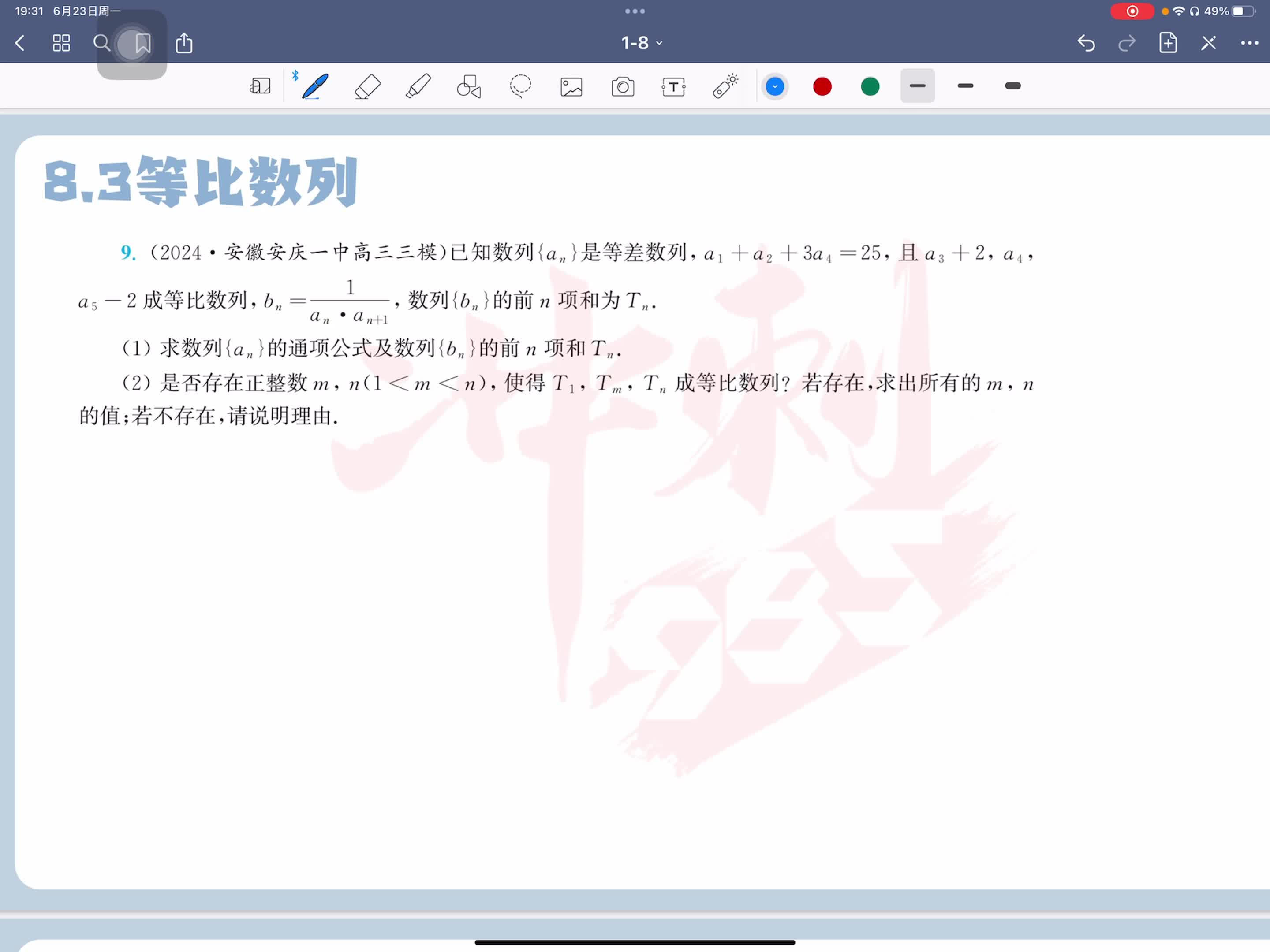Open the three-dot more options menu

(x=1249, y=43)
